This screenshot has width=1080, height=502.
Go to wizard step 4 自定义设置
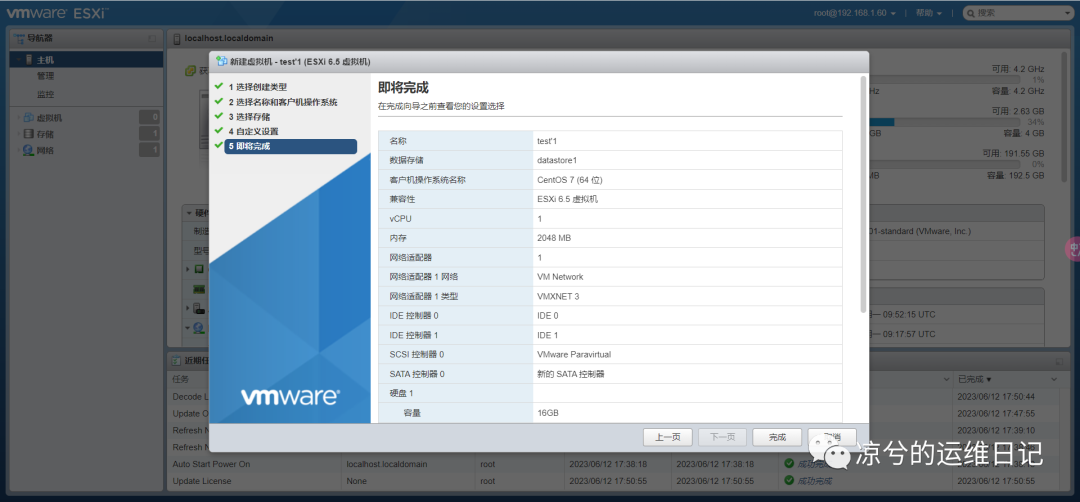tap(253, 131)
